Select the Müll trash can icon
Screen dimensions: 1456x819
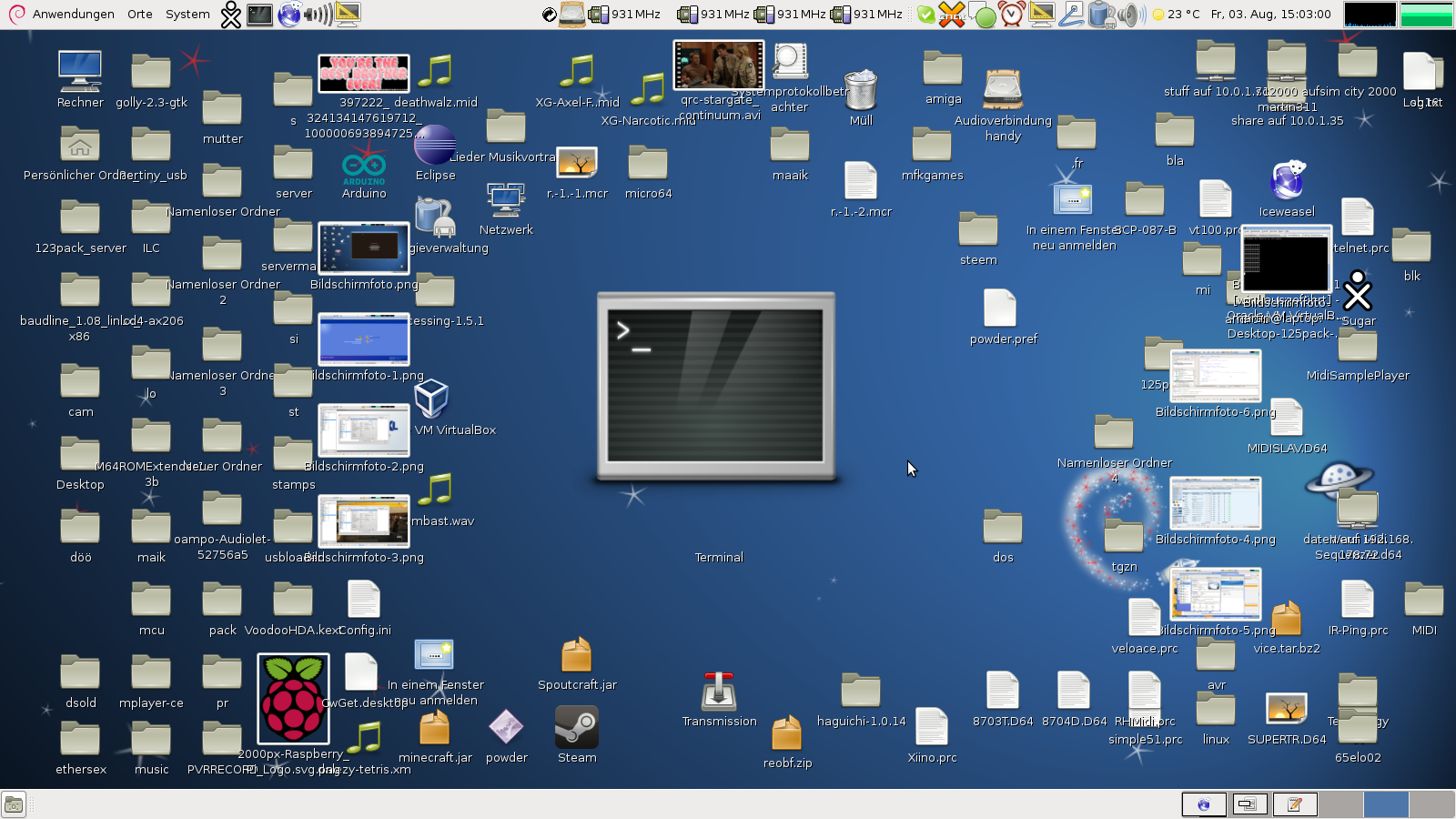[861, 91]
